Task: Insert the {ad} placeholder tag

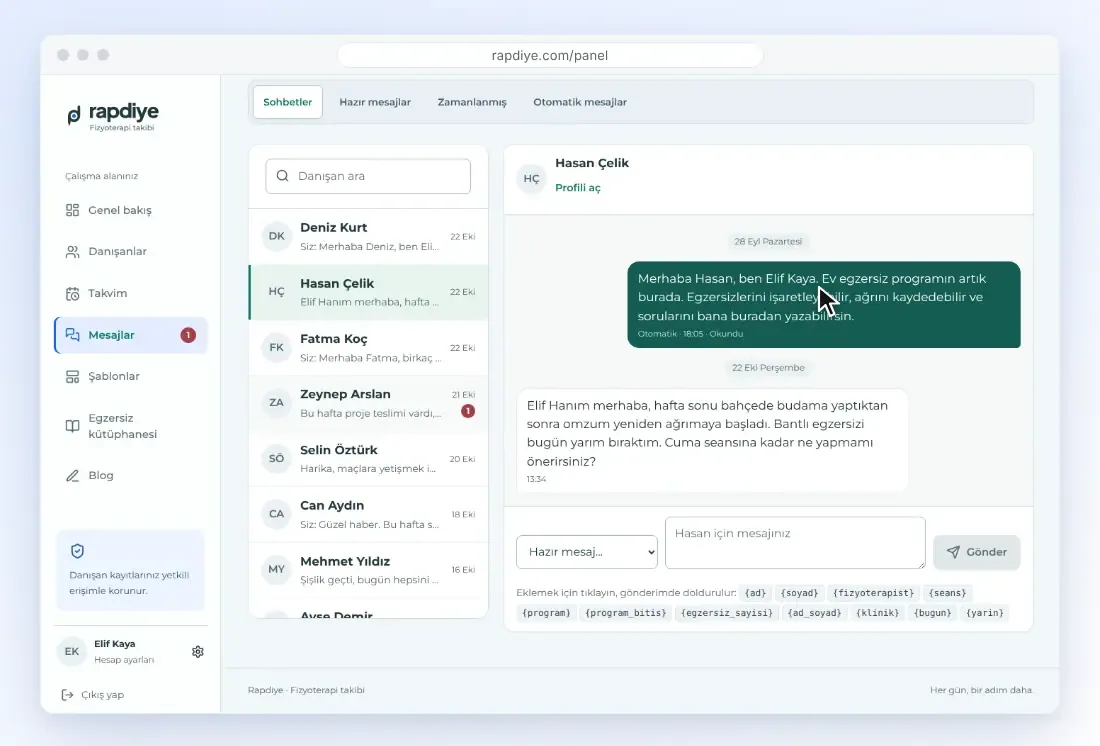Action: (x=756, y=593)
